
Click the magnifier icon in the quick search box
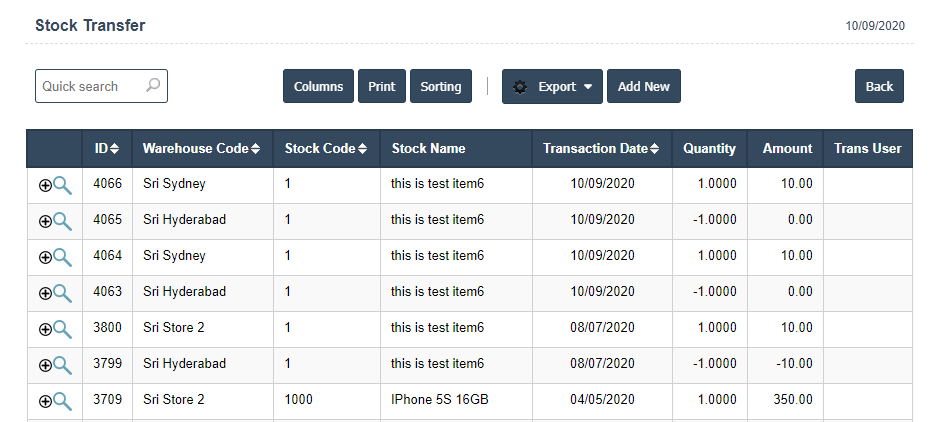pyautogui.click(x=153, y=86)
